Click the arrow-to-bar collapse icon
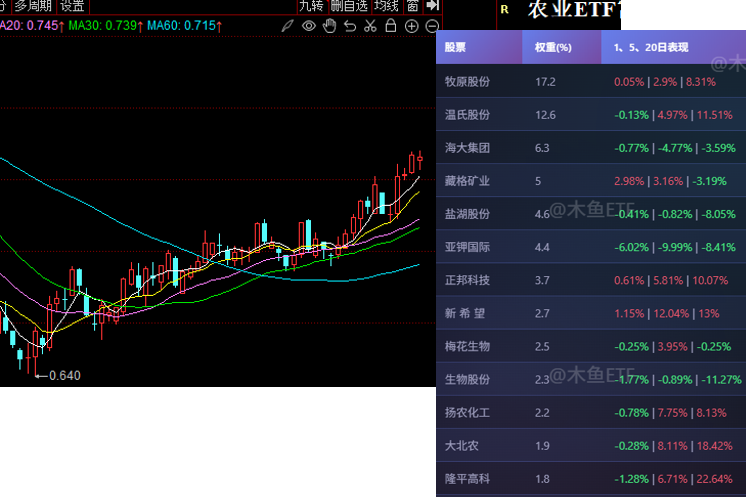This screenshot has height=497, width=746. coord(432,6)
